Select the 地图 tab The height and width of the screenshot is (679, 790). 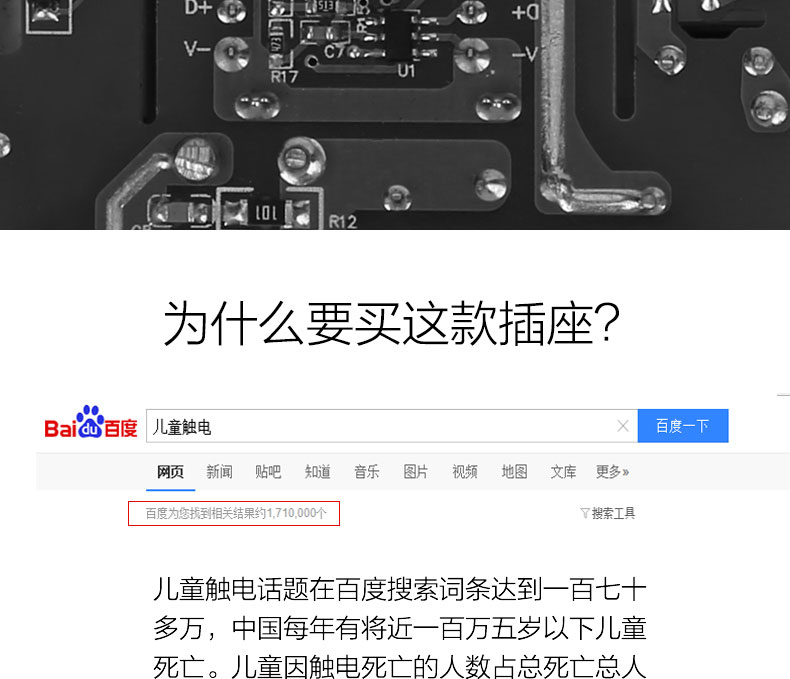(x=514, y=472)
